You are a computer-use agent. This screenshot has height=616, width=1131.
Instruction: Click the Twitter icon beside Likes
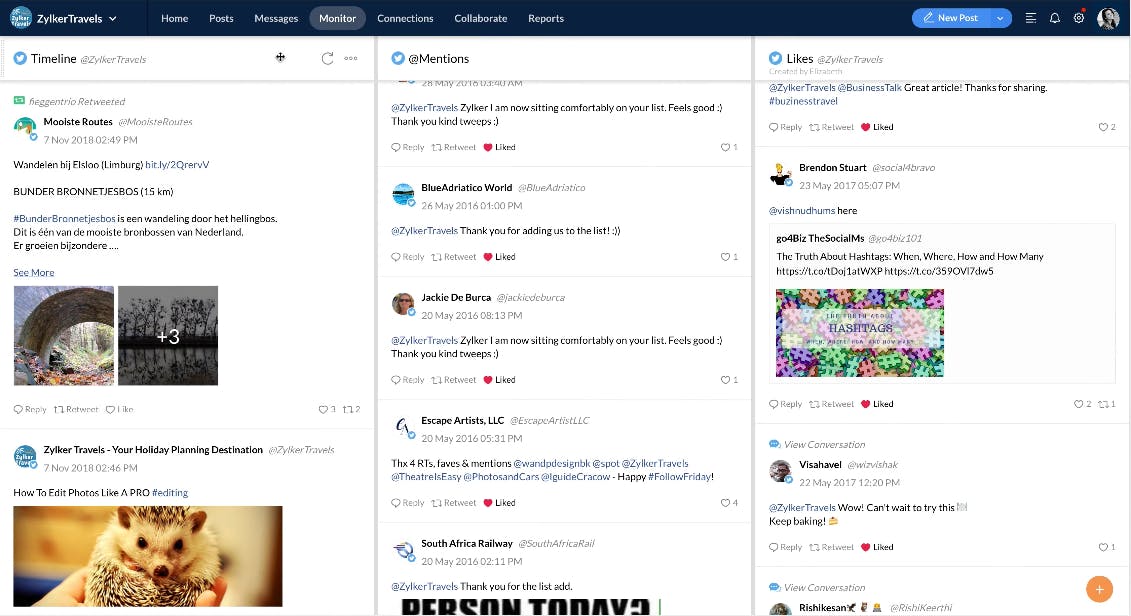775,58
